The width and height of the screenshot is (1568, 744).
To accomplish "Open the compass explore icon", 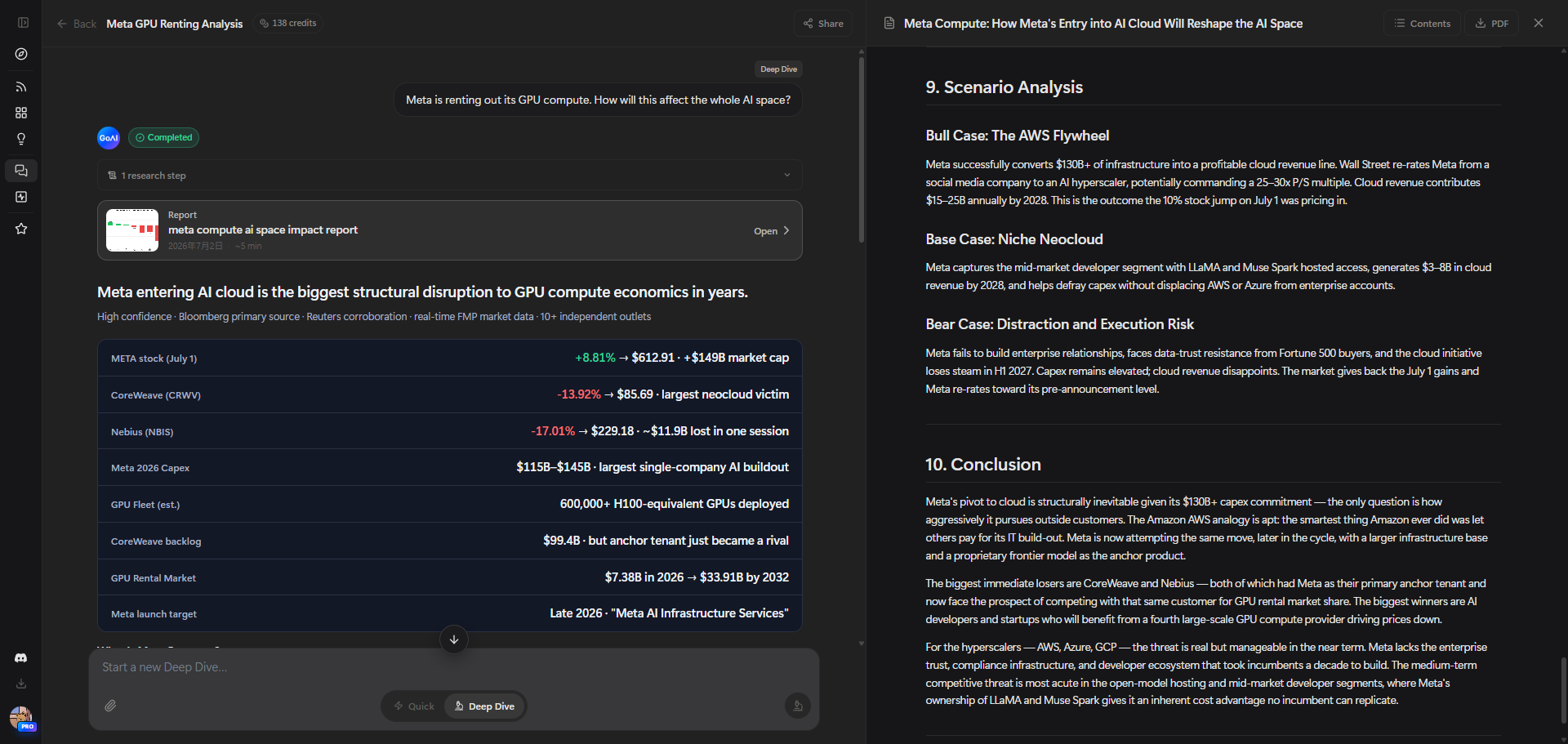I will 21,54.
